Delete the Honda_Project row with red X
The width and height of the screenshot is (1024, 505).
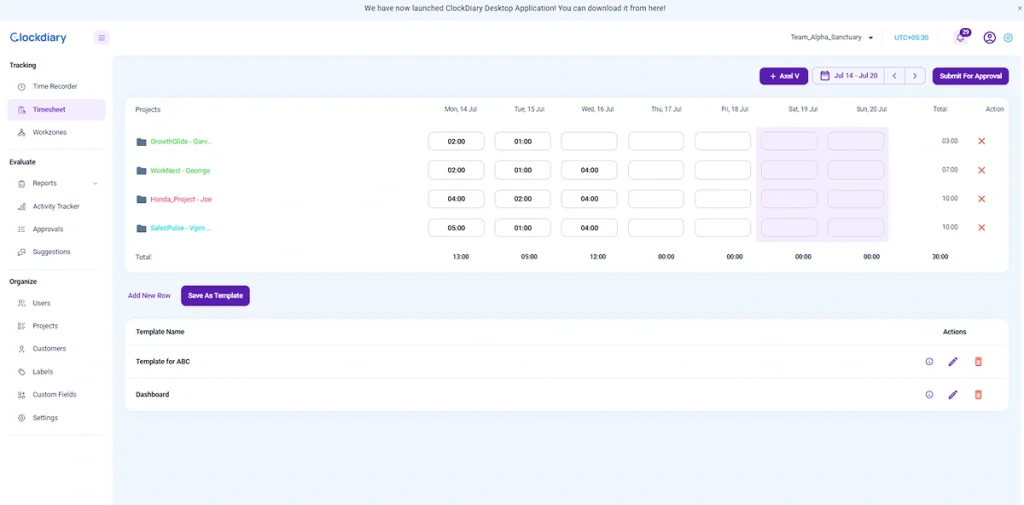pyautogui.click(x=981, y=199)
